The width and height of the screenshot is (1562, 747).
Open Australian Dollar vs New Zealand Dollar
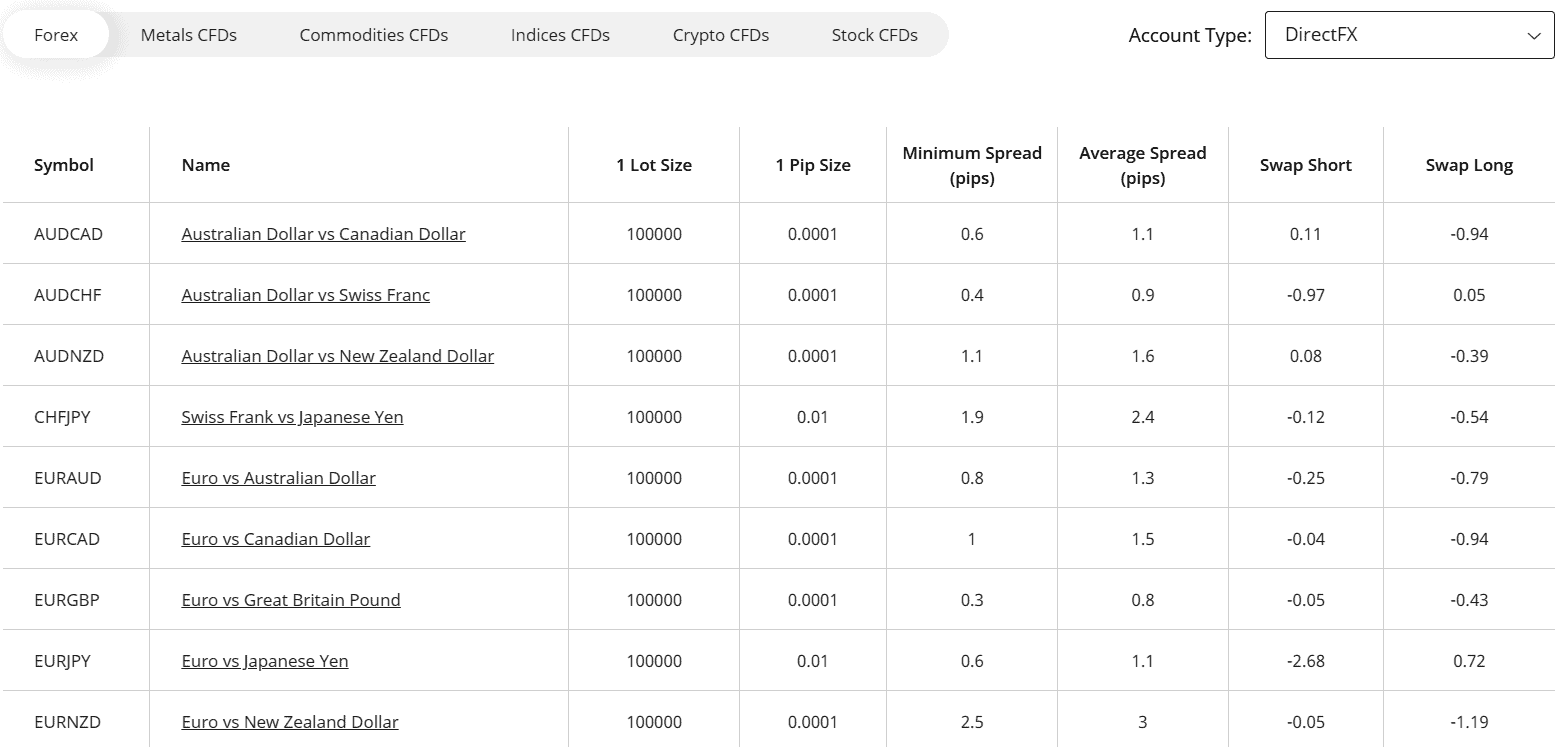tap(337, 356)
